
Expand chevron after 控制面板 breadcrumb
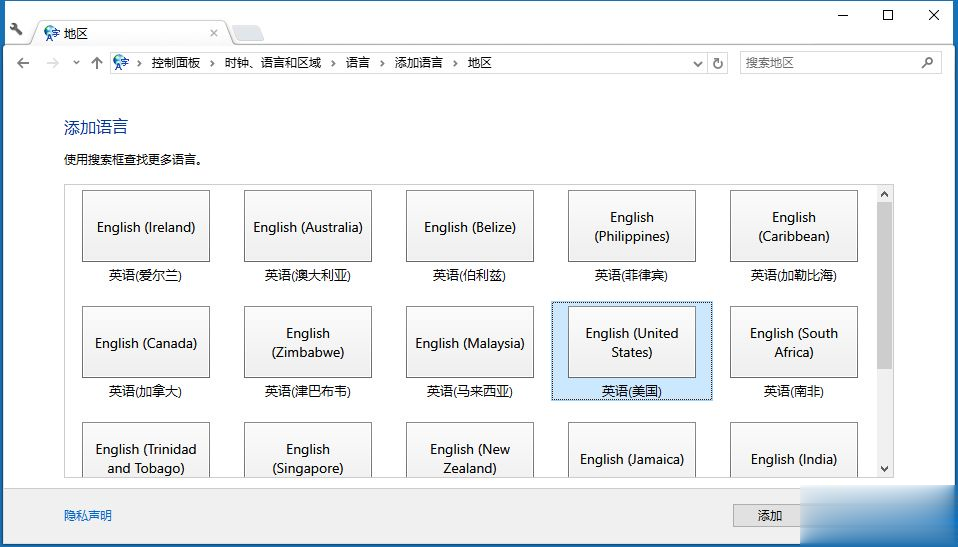[212, 64]
